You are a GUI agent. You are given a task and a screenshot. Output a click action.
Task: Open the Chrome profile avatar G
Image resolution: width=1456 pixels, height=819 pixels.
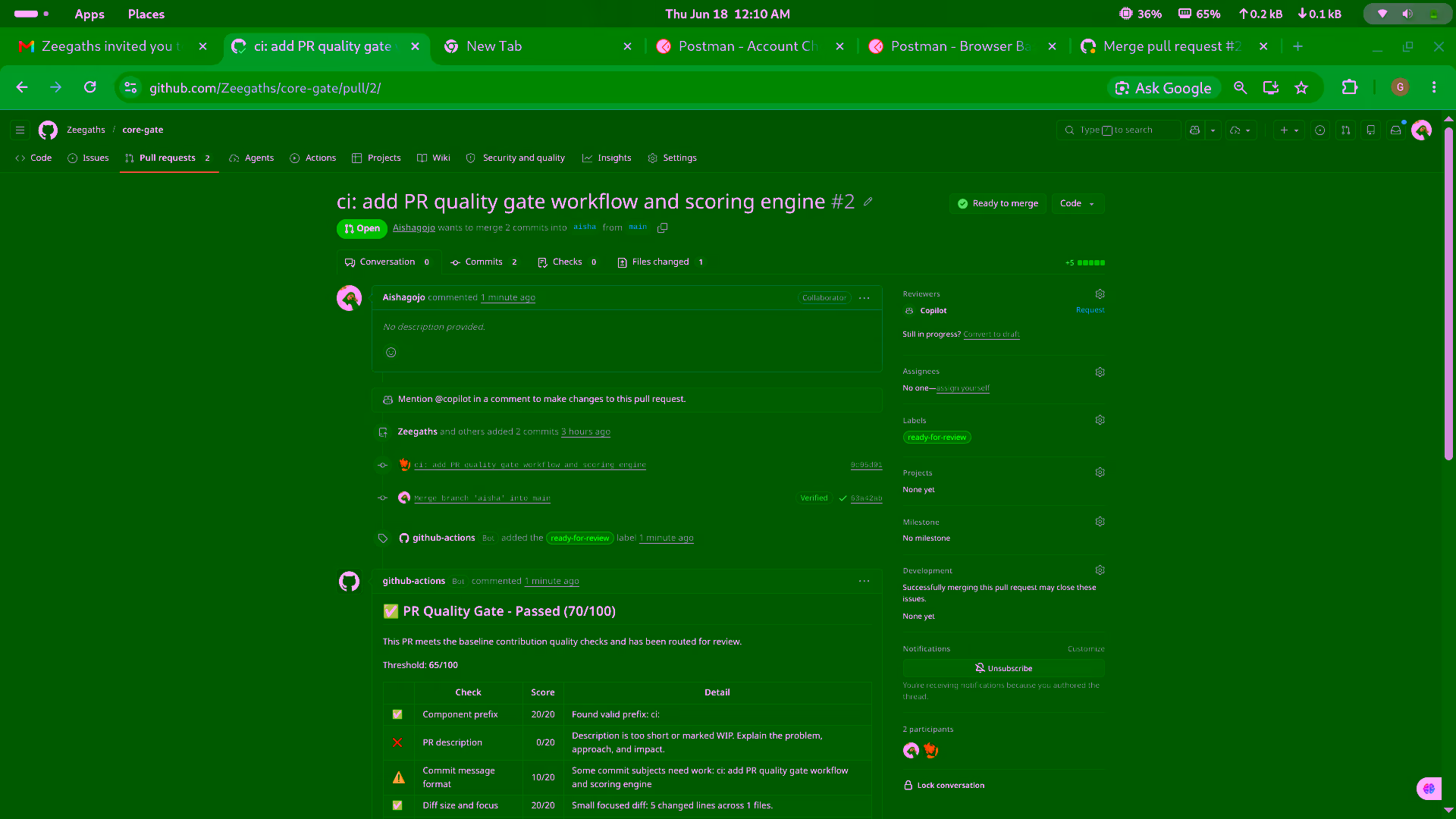1400,88
